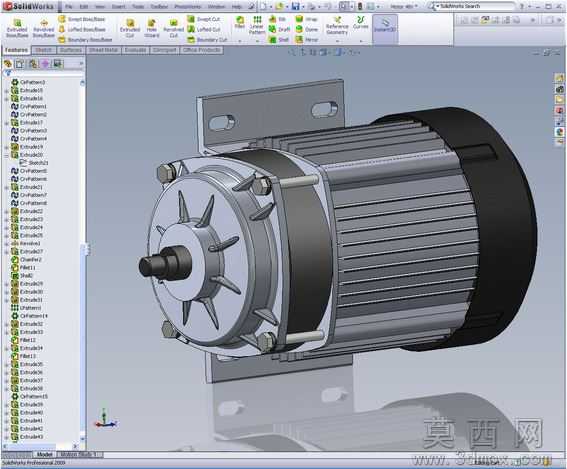This screenshot has height=469, width=567.
Task: Select the Draft tool
Action: (280, 29)
